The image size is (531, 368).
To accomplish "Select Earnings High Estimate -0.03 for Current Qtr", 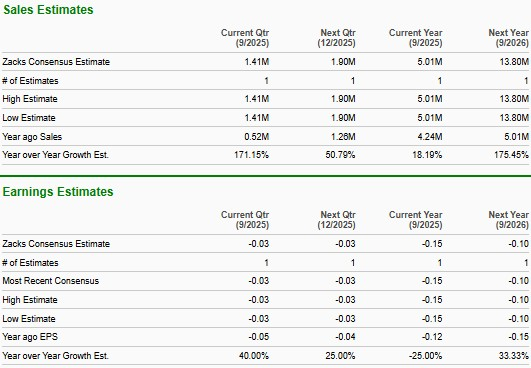I will coord(259,300).
